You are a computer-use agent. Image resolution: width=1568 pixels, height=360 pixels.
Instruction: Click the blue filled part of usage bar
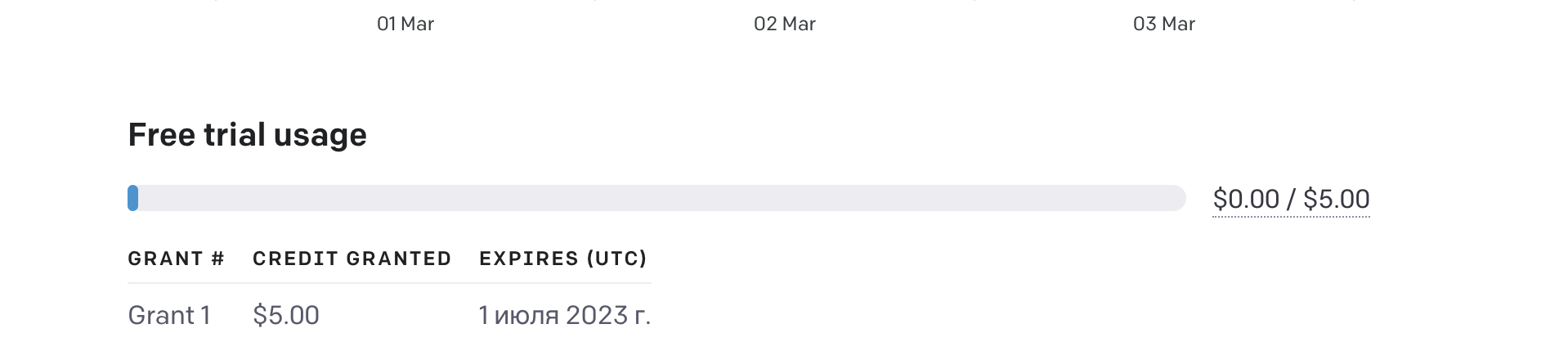click(132, 198)
